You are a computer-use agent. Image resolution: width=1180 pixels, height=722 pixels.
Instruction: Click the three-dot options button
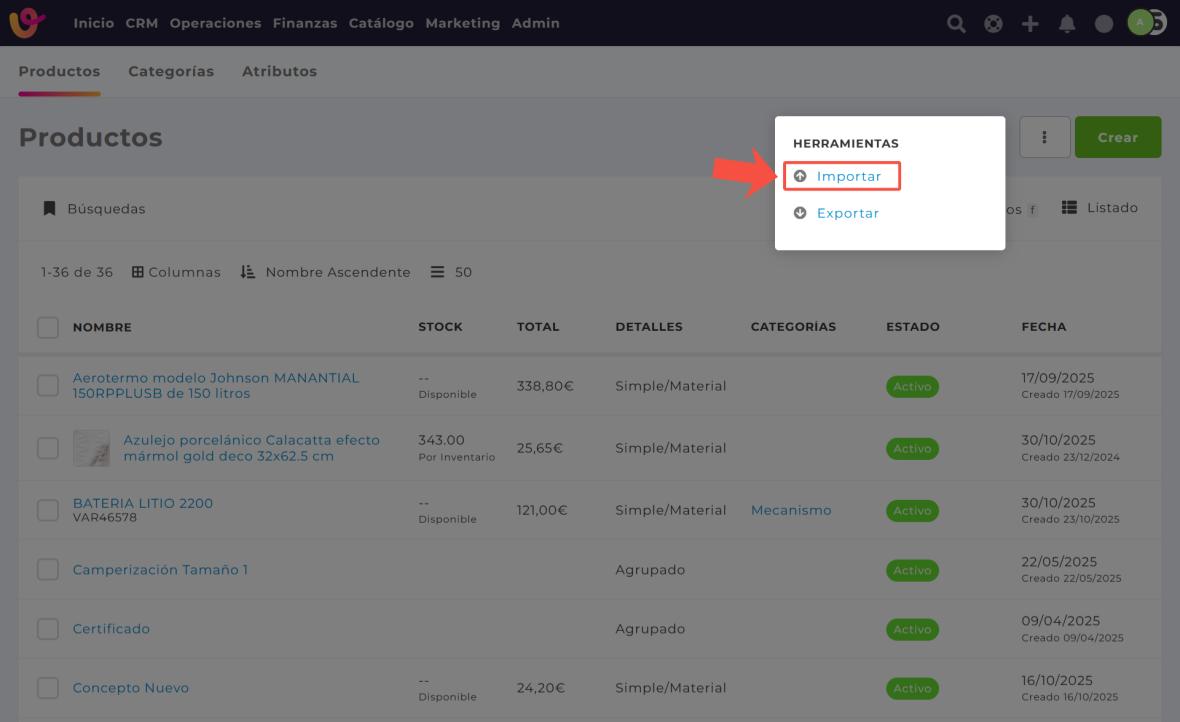[x=1045, y=137]
